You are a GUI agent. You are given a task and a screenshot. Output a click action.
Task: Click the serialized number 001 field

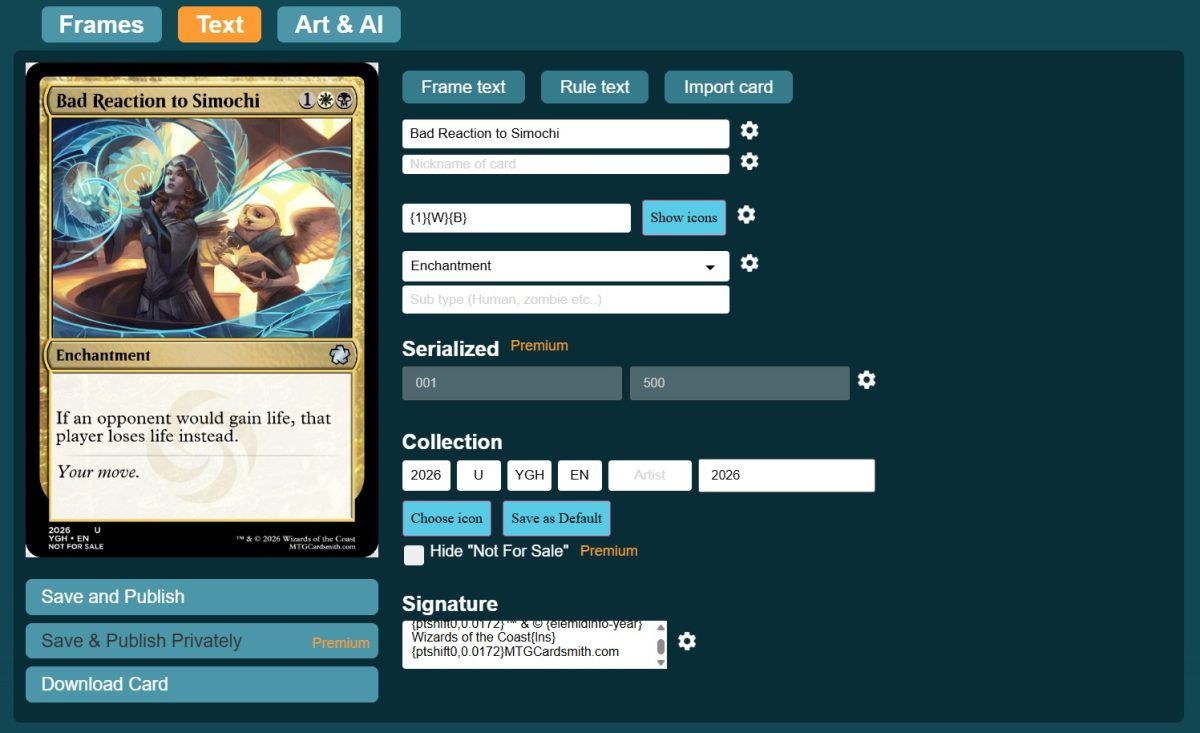coord(512,383)
